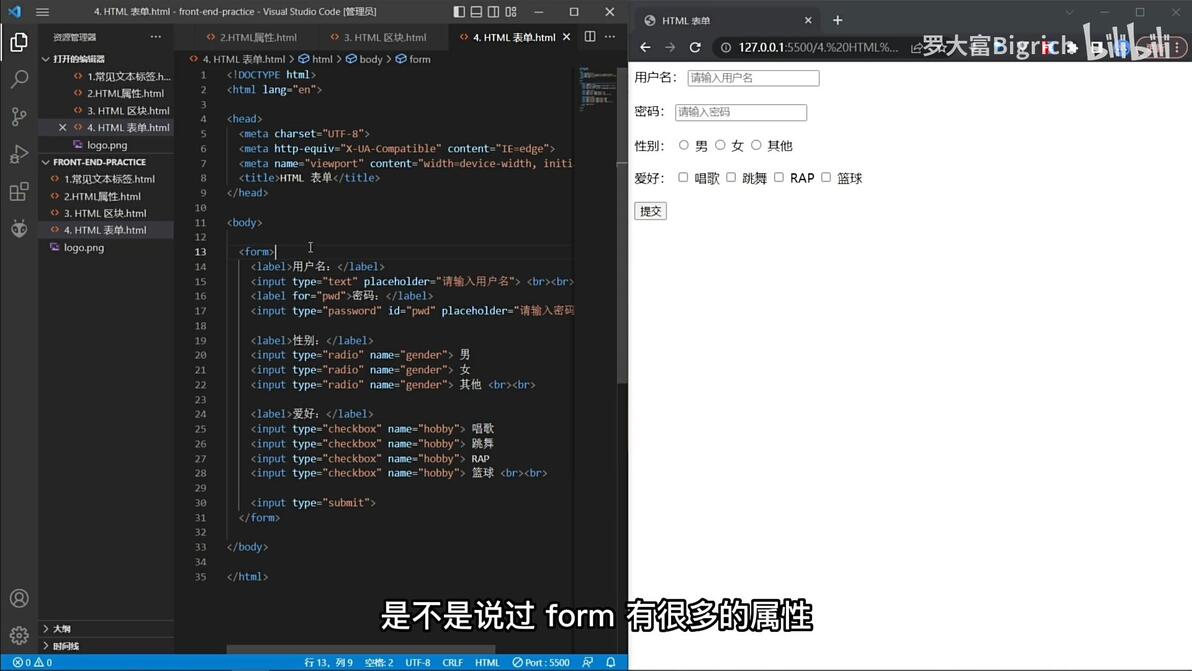The width and height of the screenshot is (1192, 671).
Task: Close 4. HTML 表单.html in open editors list
Action: pyautogui.click(x=62, y=128)
